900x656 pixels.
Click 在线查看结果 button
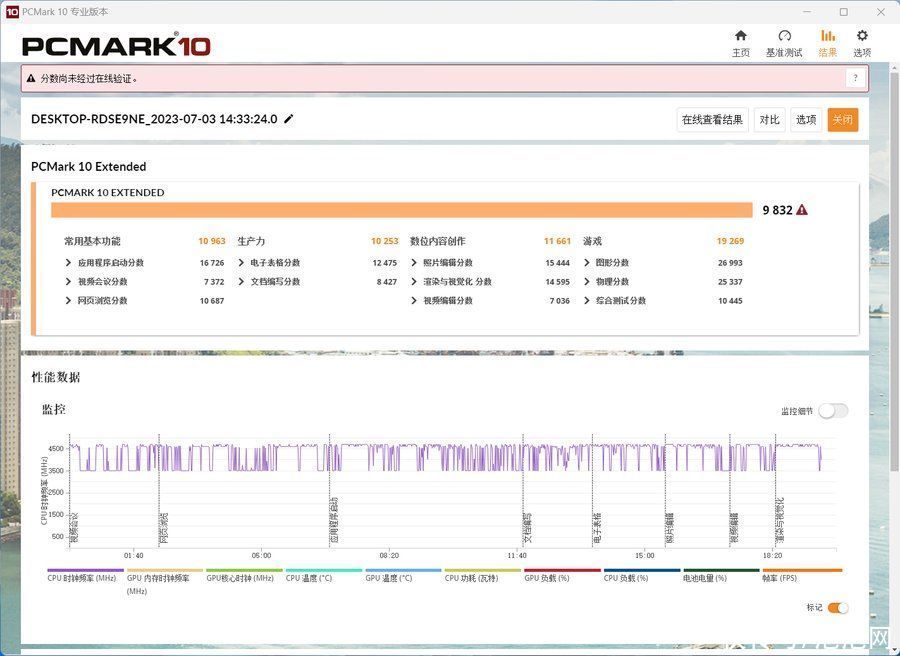click(x=712, y=120)
